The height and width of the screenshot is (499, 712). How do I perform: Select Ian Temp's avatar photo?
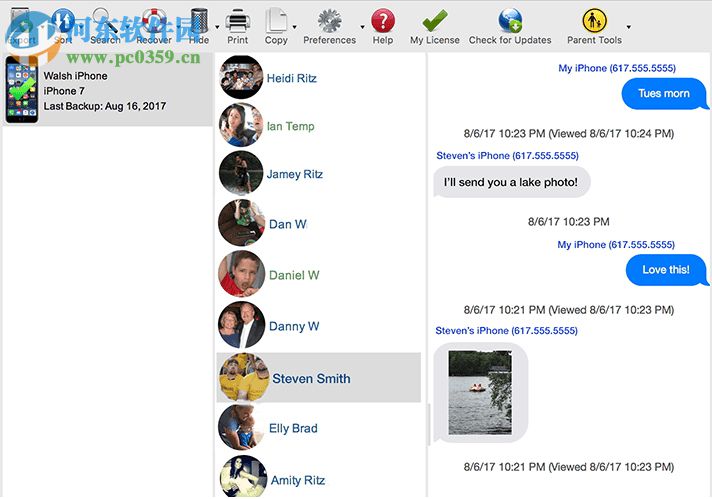[241, 125]
